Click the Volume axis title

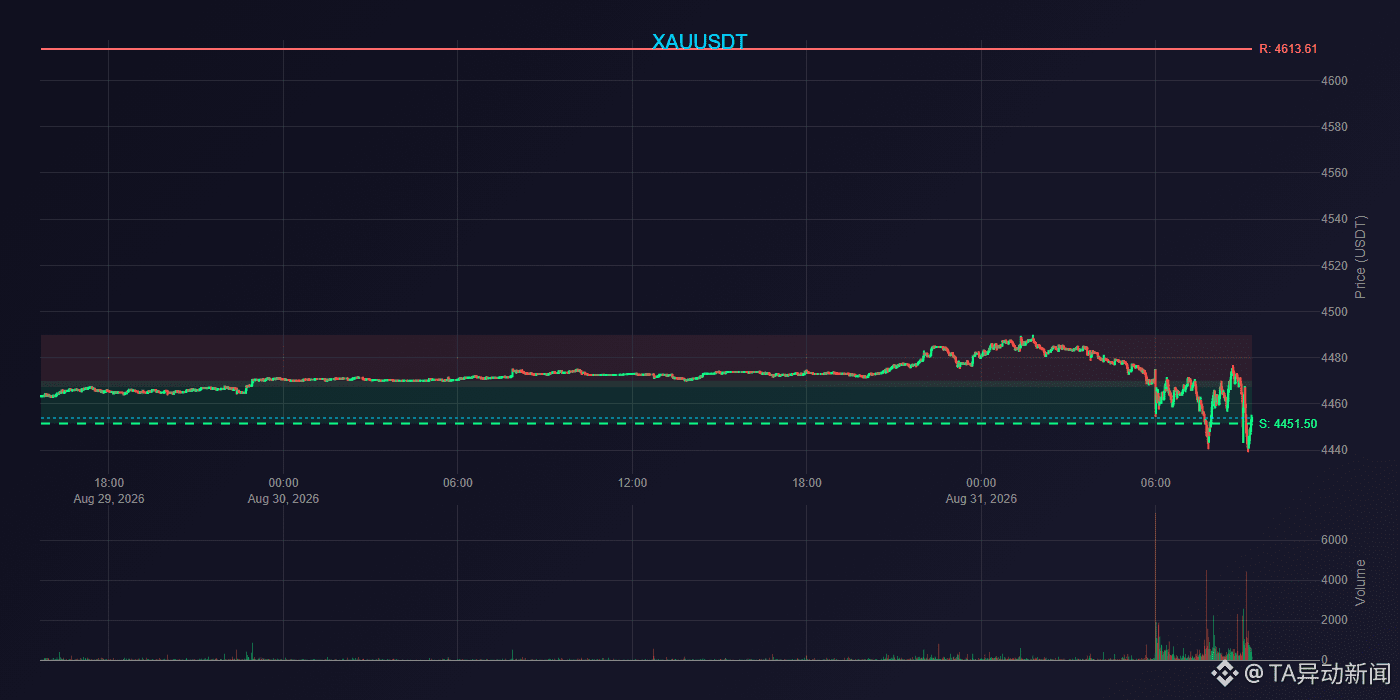coord(1360,582)
